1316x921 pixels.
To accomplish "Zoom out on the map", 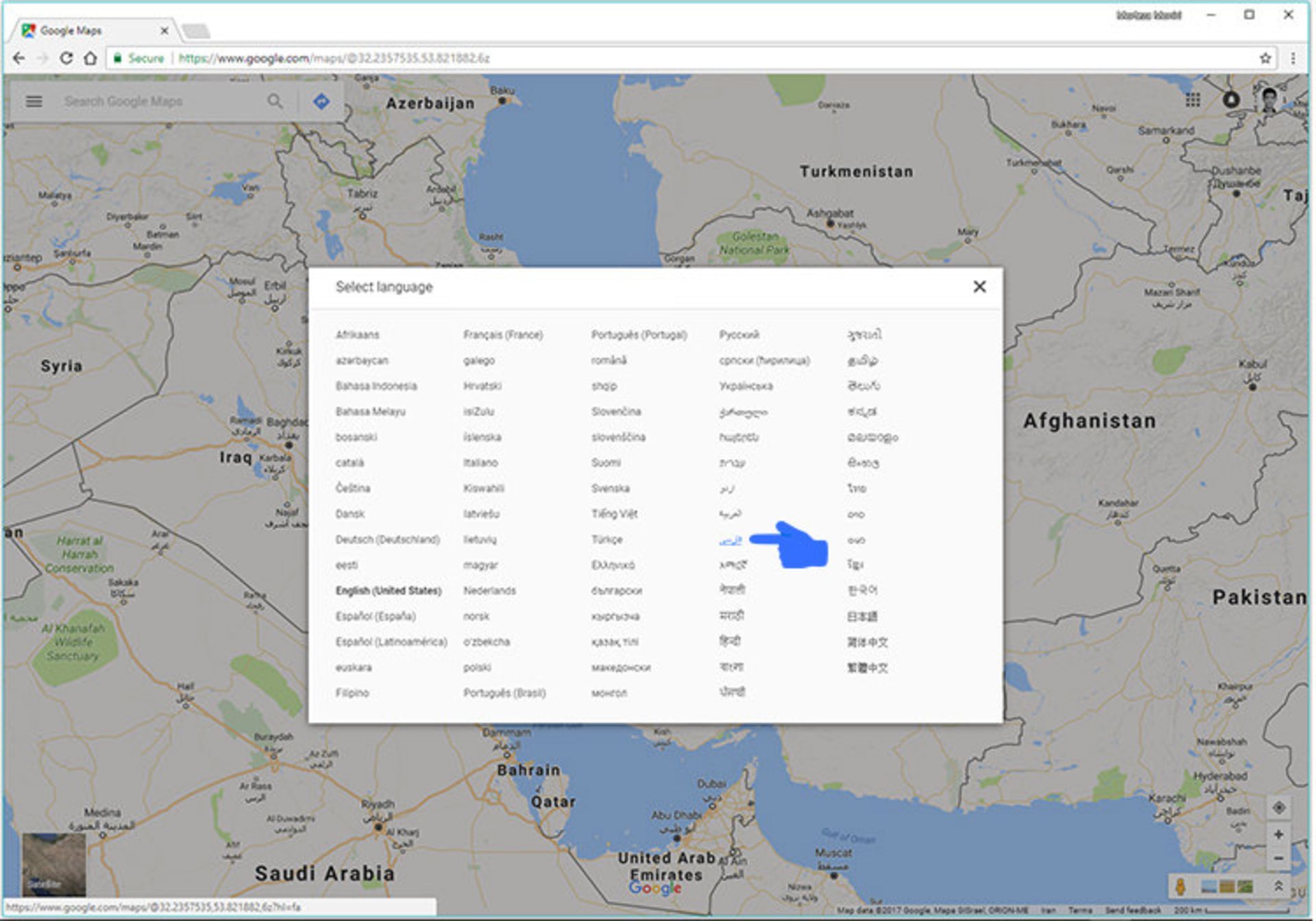I will coord(1278,858).
